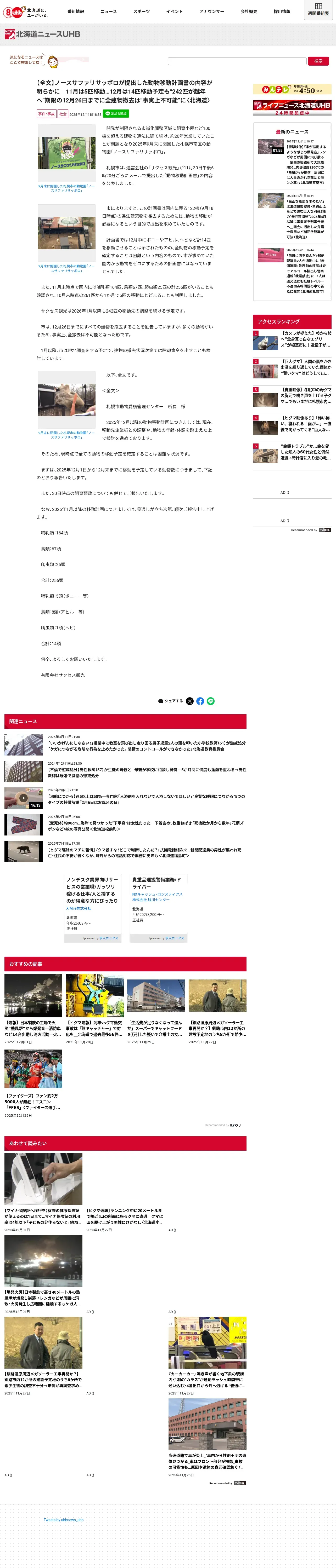Open related news 変死体 下半身 article
This screenshot has width=336, height=1568.
pyautogui.click(x=125, y=825)
